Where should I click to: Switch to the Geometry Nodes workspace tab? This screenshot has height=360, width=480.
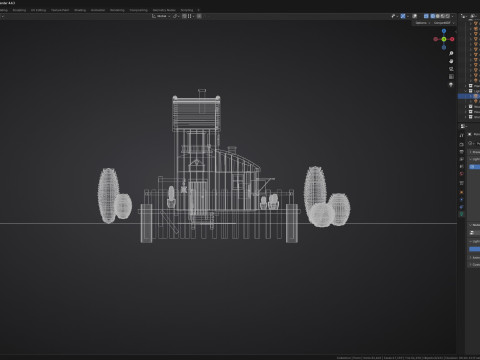pos(164,10)
